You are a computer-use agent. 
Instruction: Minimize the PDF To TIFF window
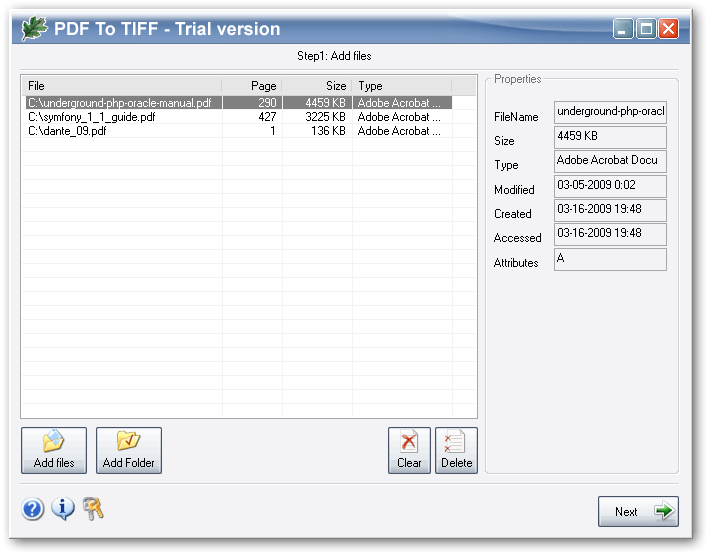[623, 29]
